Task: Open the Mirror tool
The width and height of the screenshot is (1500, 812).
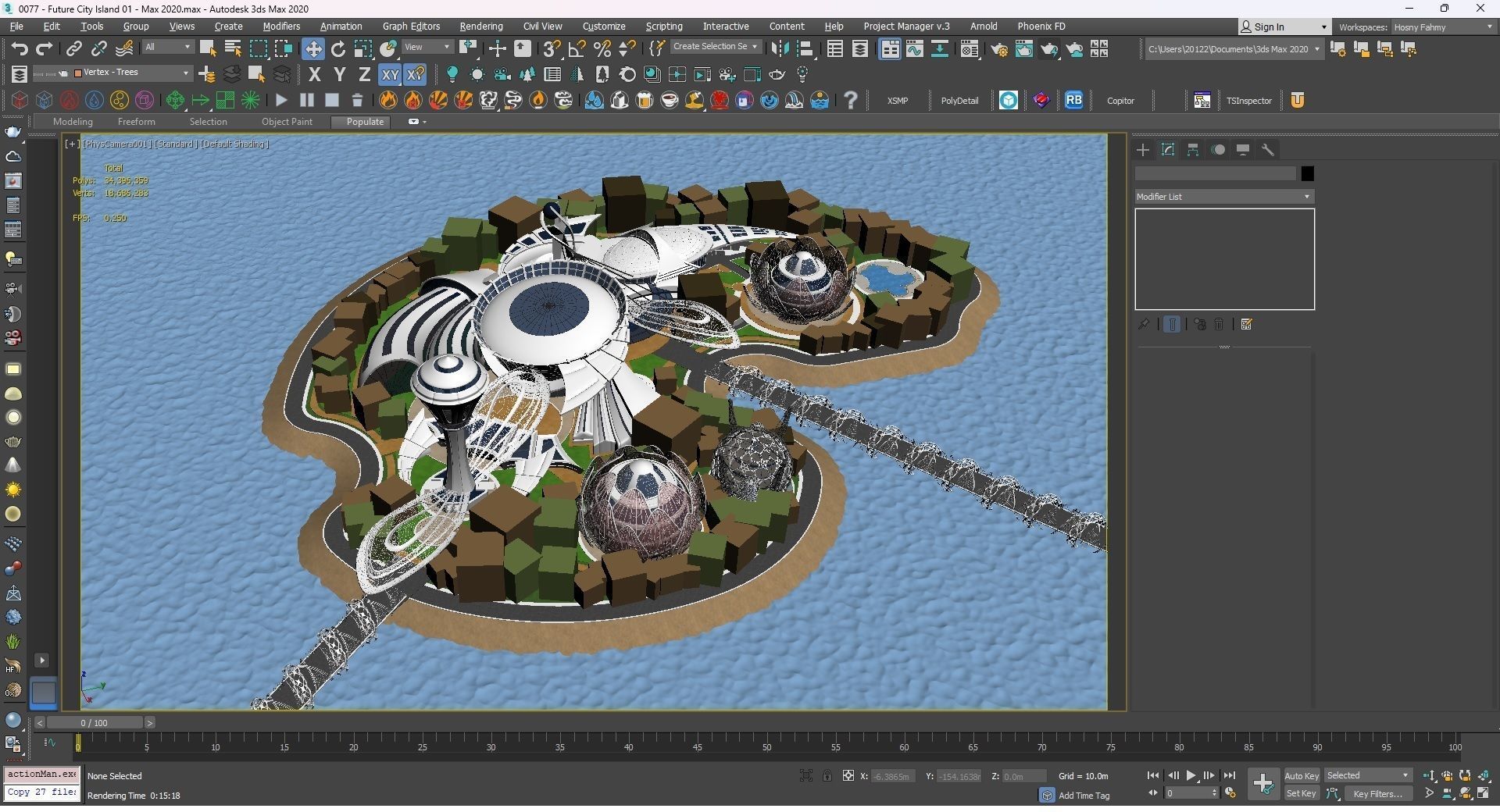Action: tap(779, 48)
